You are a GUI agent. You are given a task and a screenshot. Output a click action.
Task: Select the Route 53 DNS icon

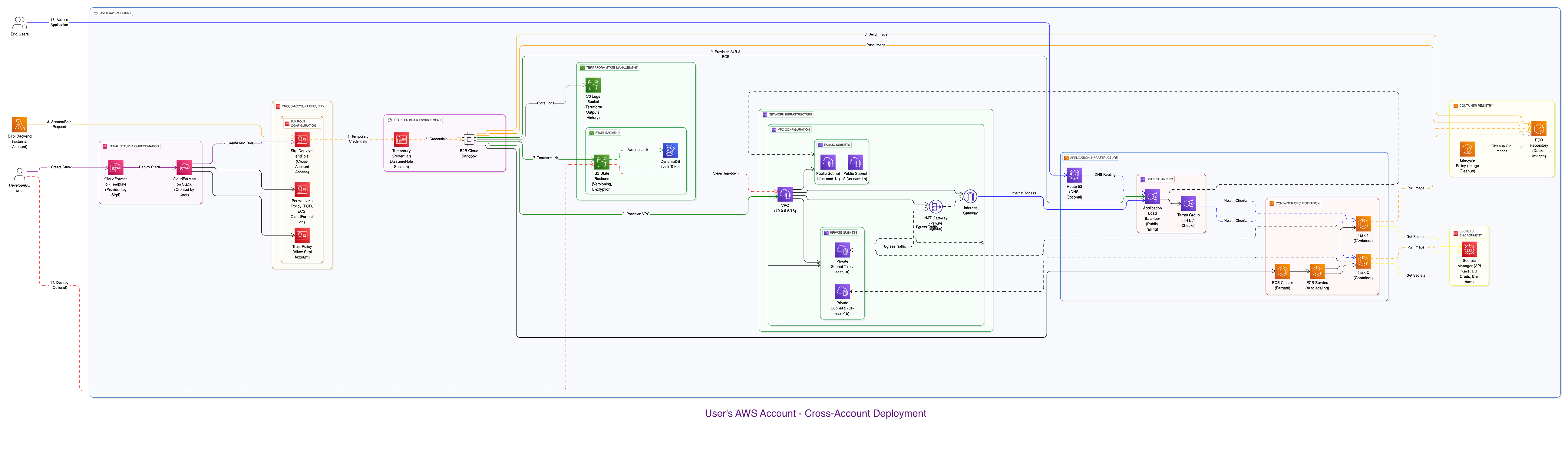(x=1074, y=175)
